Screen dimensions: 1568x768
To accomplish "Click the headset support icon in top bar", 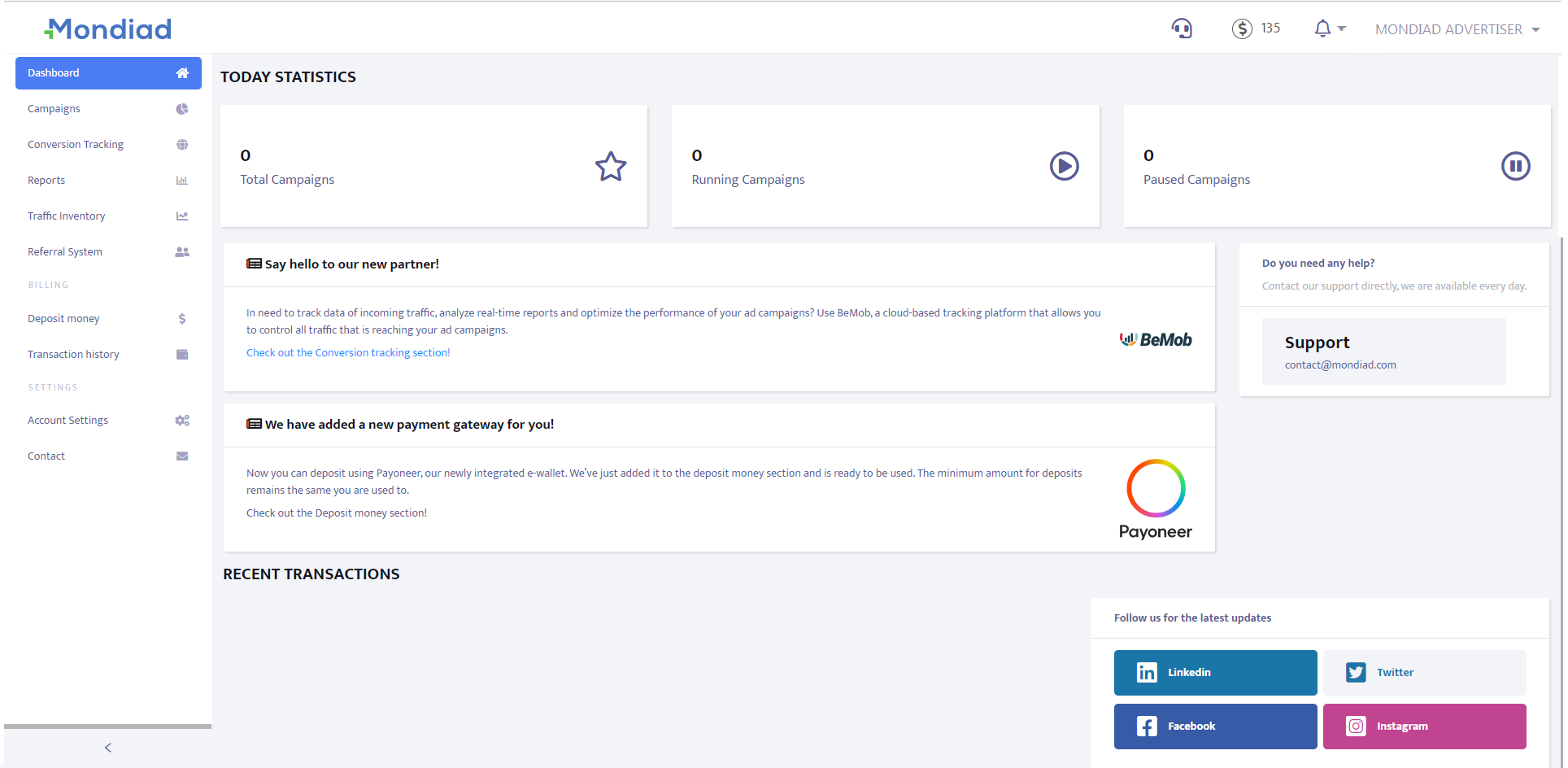I will coord(1182,28).
